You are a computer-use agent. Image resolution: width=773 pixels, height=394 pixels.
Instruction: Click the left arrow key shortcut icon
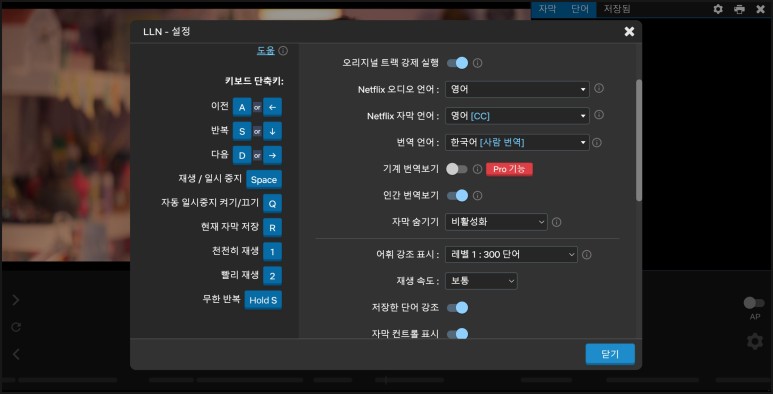click(273, 107)
